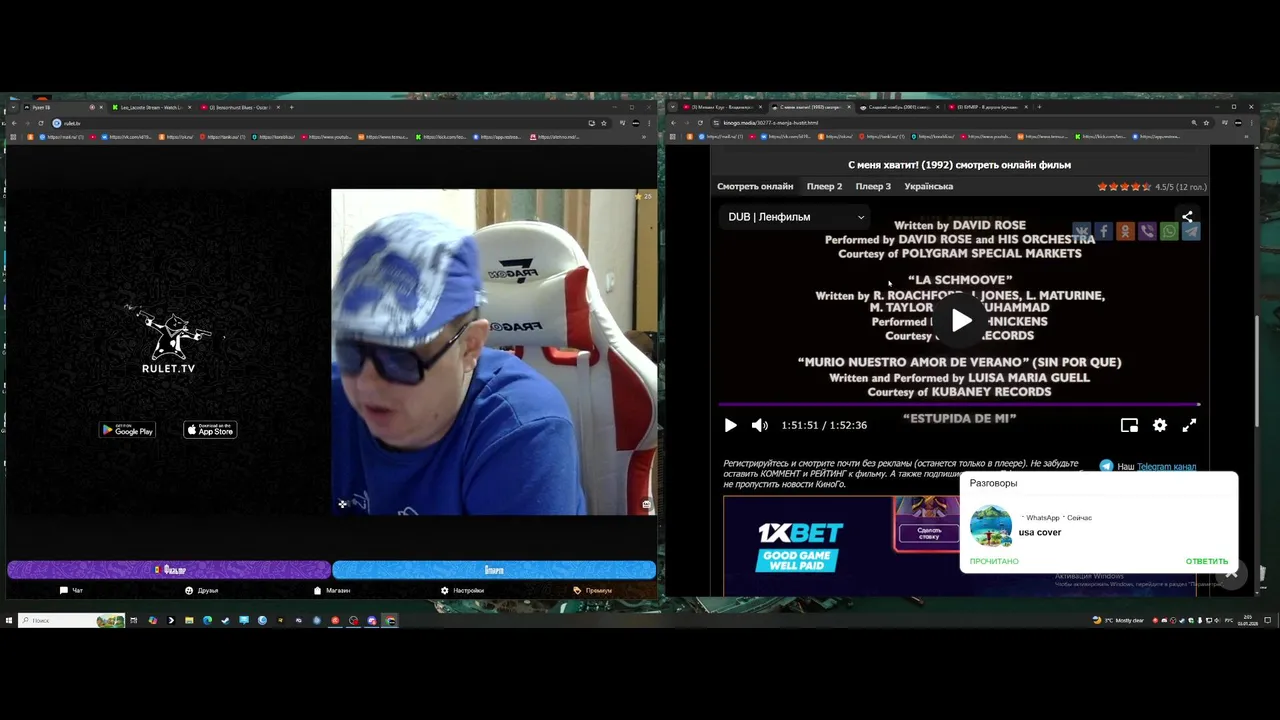Screen dimensions: 1280x720
Task: Select the Сладкий ноябрь tab in right browser
Action: pyautogui.click(x=898, y=107)
